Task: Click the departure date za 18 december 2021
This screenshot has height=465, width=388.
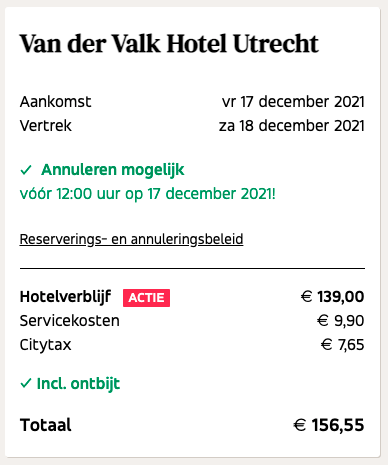Action: [x=292, y=126]
